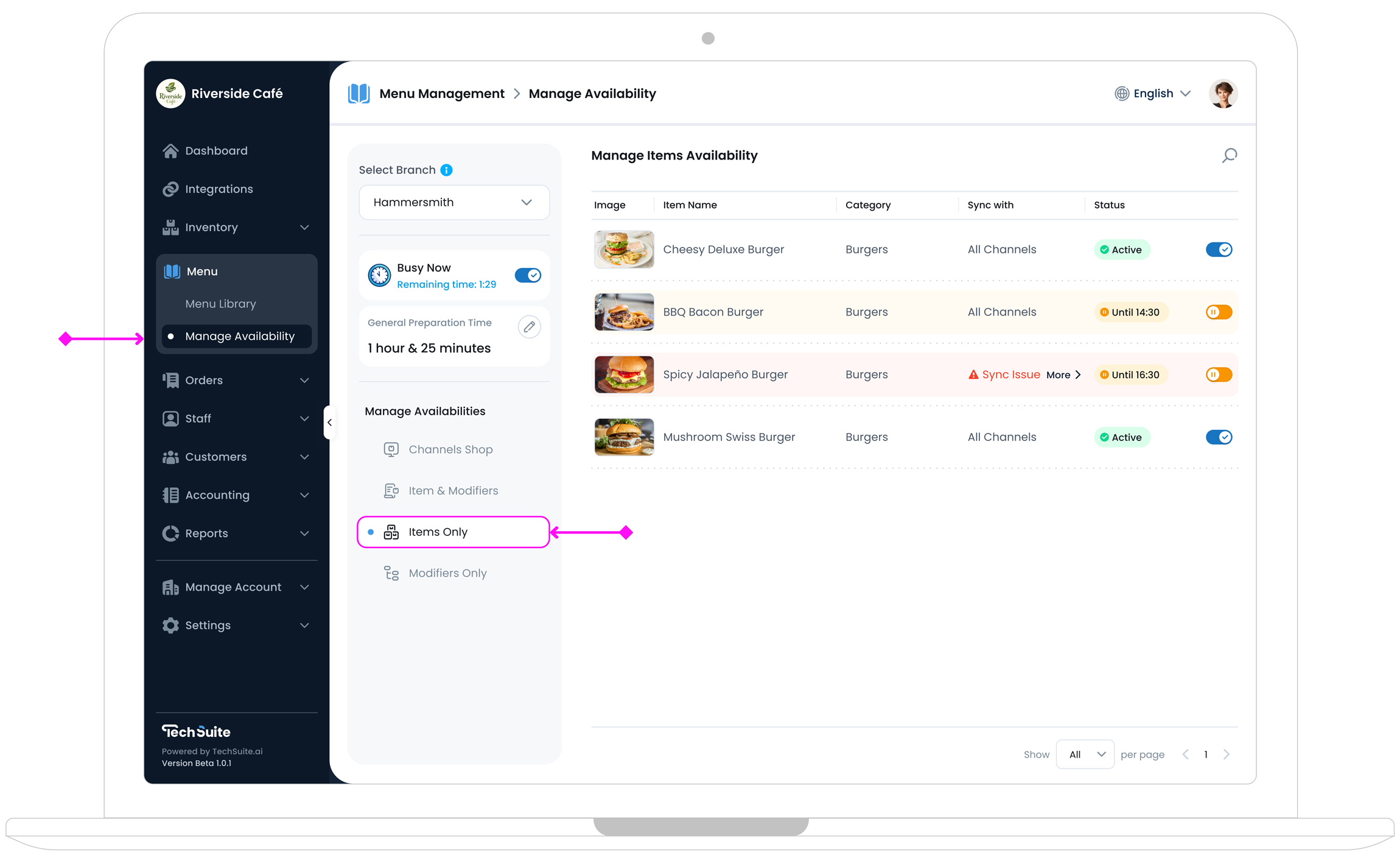Image resolution: width=1400 pixels, height=863 pixels.
Task: Select the Items Only option
Action: [x=437, y=532]
